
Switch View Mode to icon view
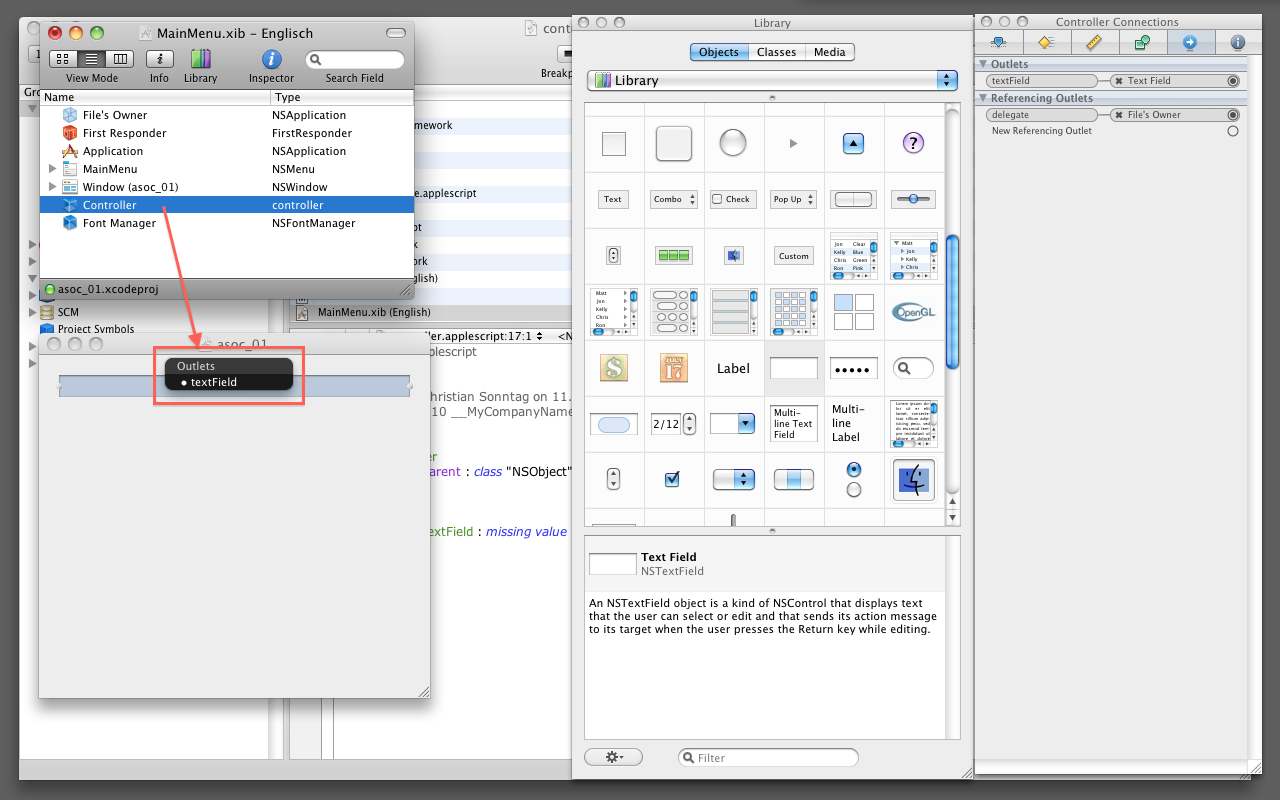[x=63, y=60]
